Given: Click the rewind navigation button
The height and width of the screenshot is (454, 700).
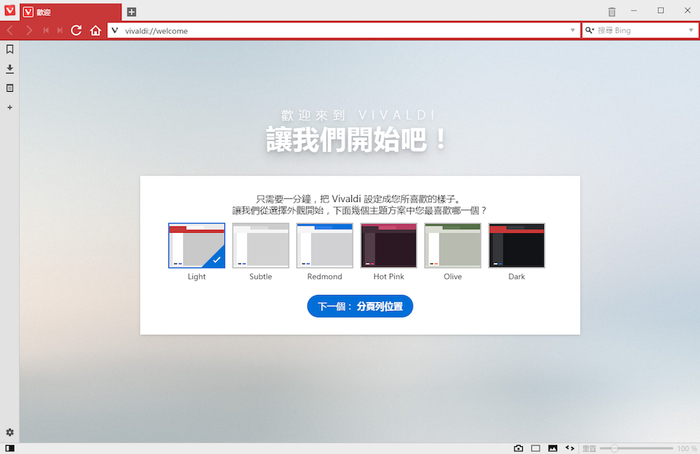Looking at the screenshot, I should [46, 30].
